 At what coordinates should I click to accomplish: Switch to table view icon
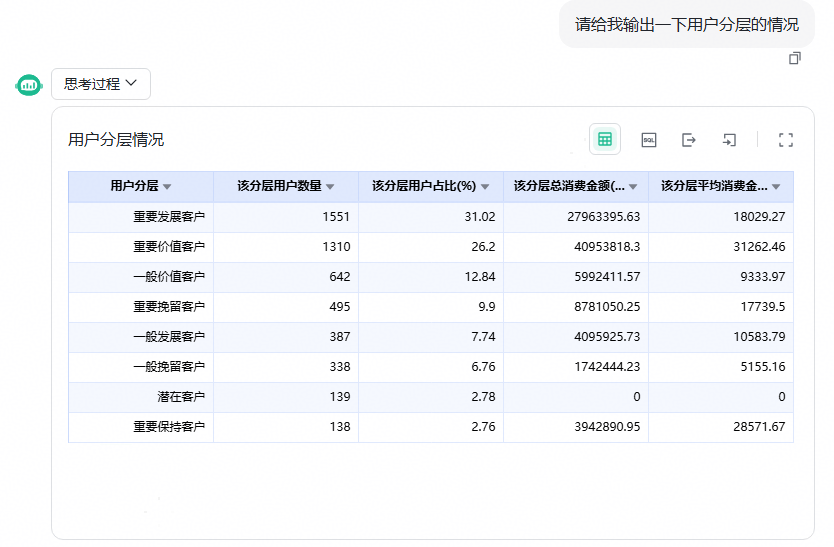pos(605,139)
